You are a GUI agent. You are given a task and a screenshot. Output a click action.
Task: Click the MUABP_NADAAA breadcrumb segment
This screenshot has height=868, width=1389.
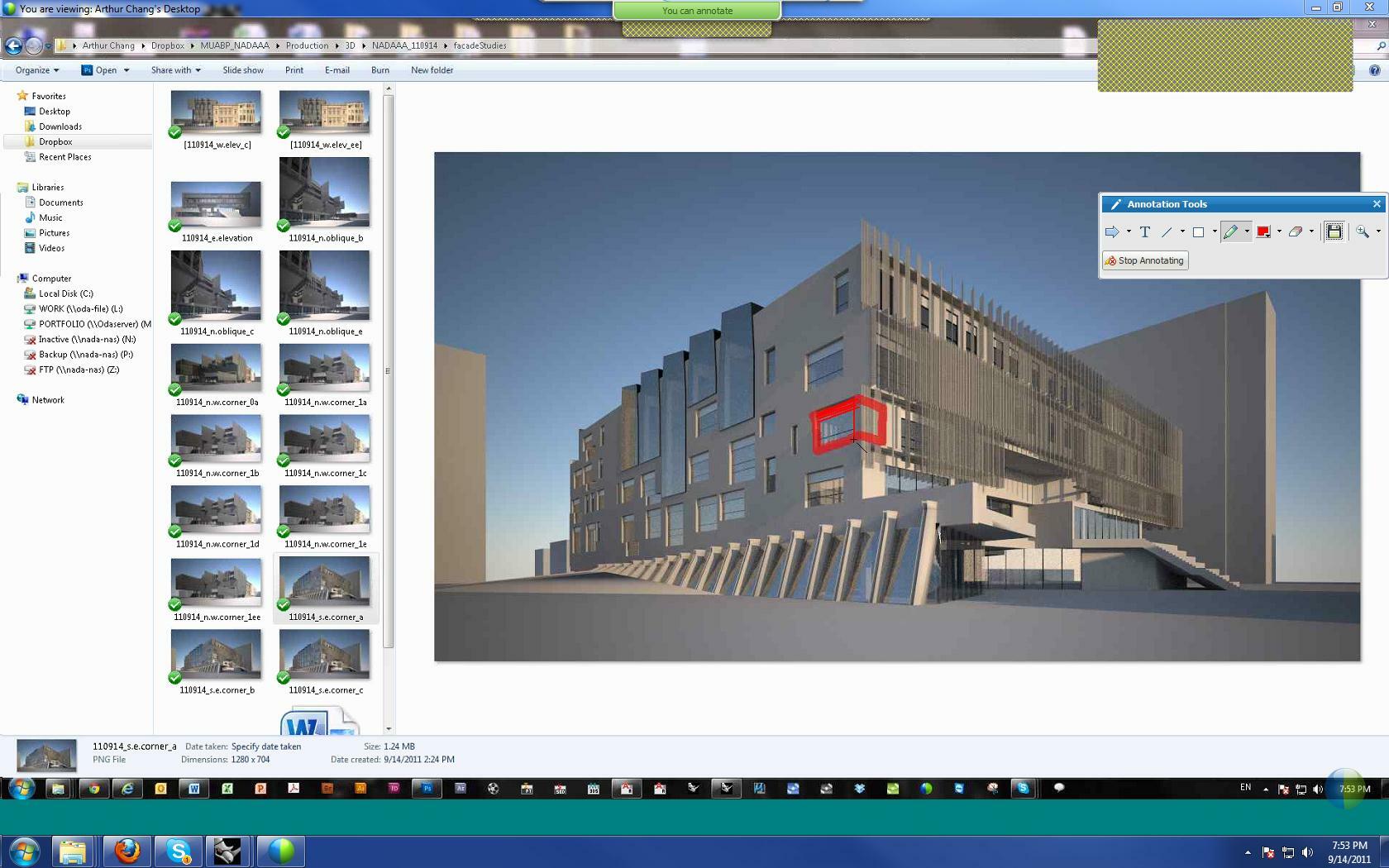(235, 45)
